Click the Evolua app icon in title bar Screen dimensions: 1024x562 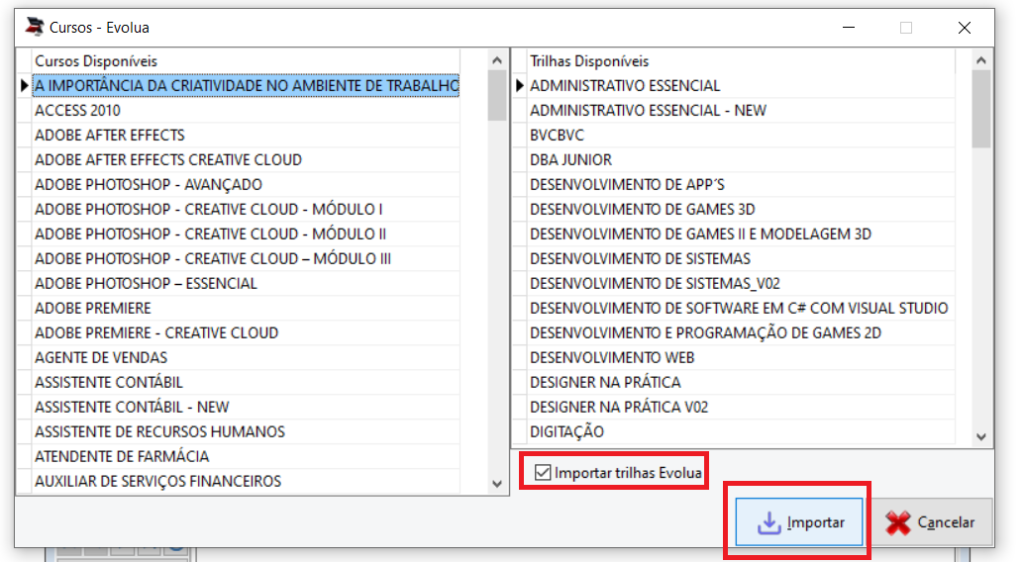click(x=34, y=27)
